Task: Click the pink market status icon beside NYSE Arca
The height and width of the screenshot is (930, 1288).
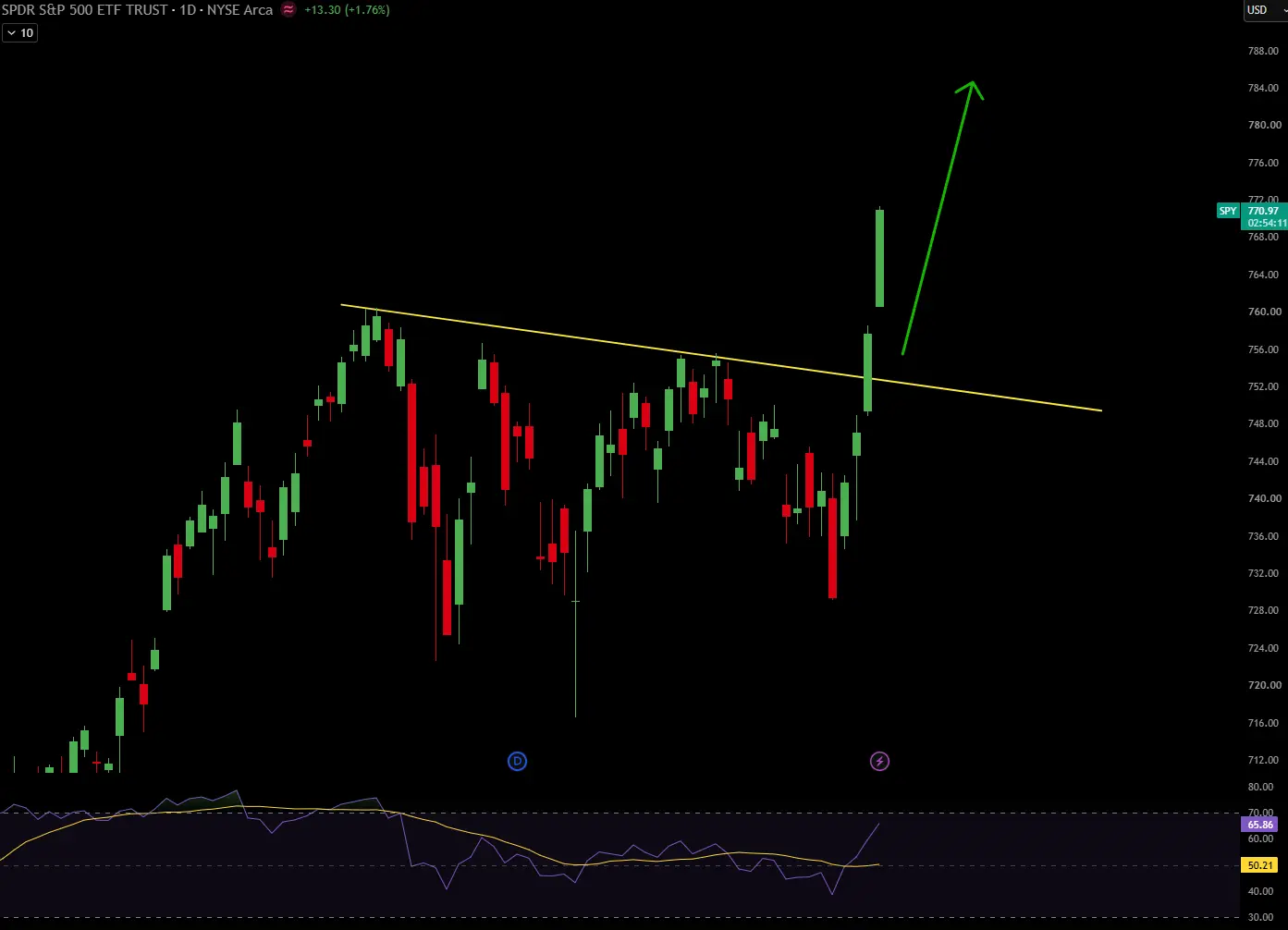Action: [288, 10]
